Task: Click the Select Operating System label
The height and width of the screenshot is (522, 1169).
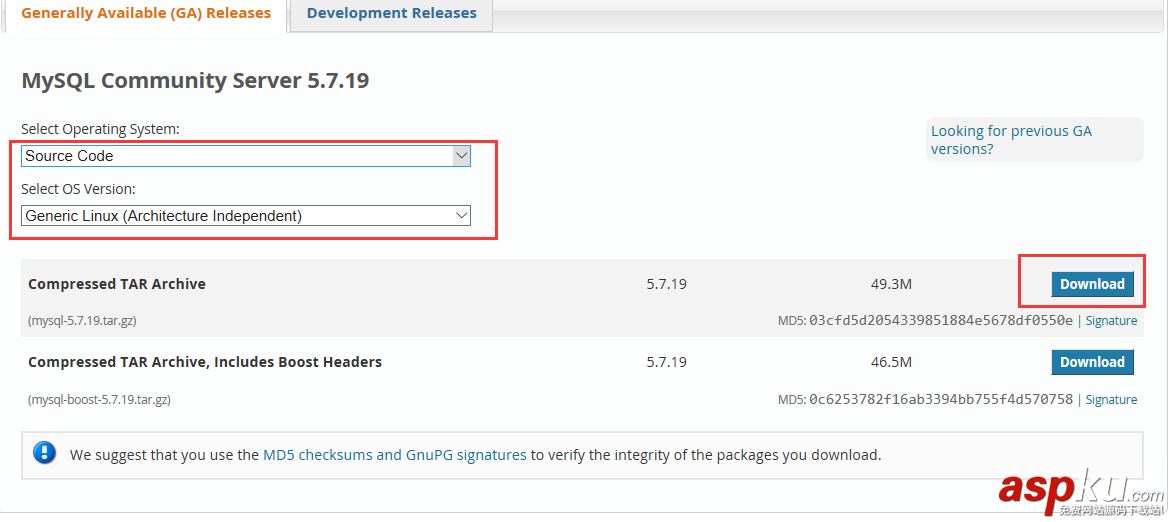Action: coord(100,129)
